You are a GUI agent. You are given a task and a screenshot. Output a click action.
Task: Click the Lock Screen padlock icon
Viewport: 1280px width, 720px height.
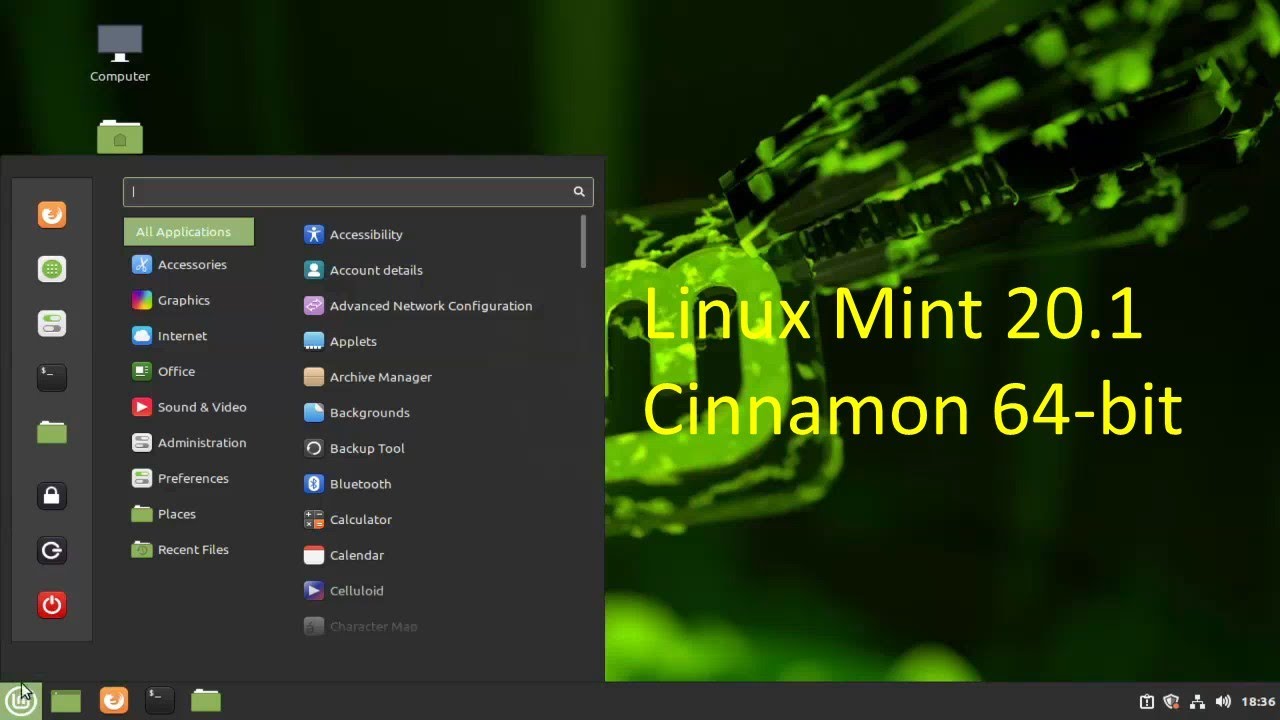[x=52, y=496]
